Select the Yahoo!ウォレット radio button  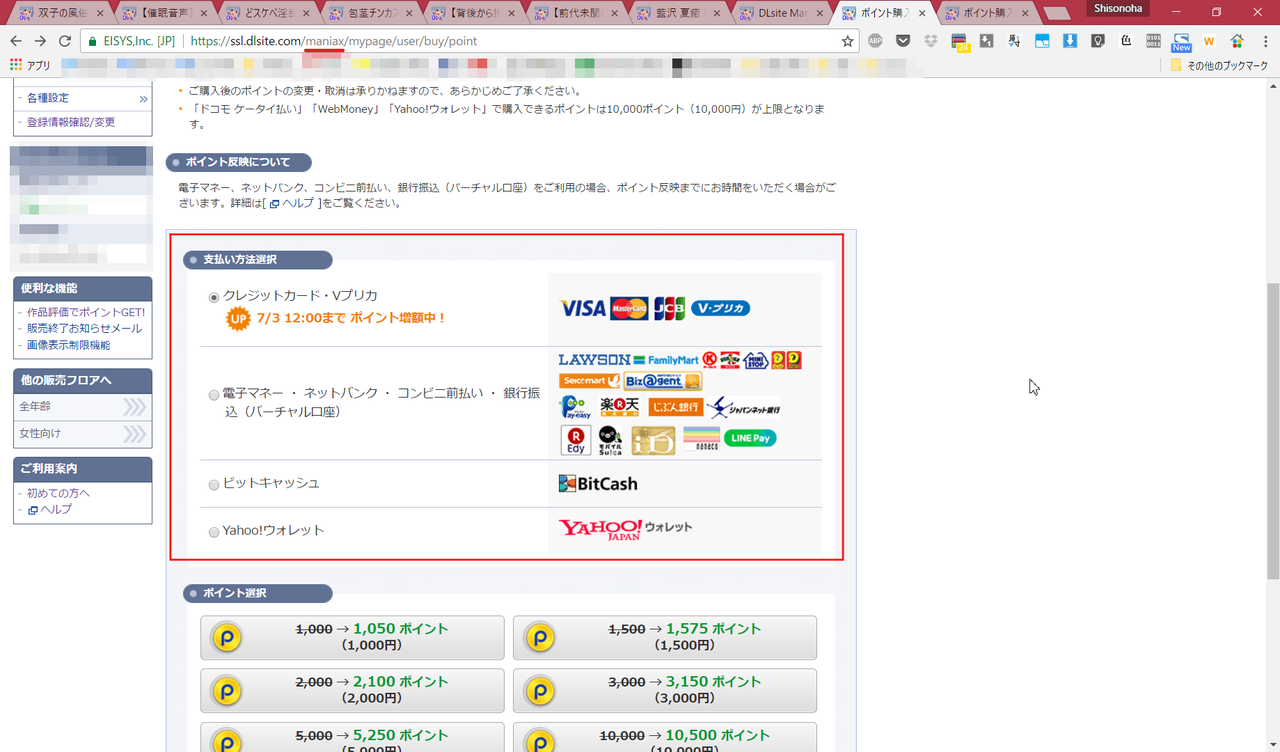214,532
